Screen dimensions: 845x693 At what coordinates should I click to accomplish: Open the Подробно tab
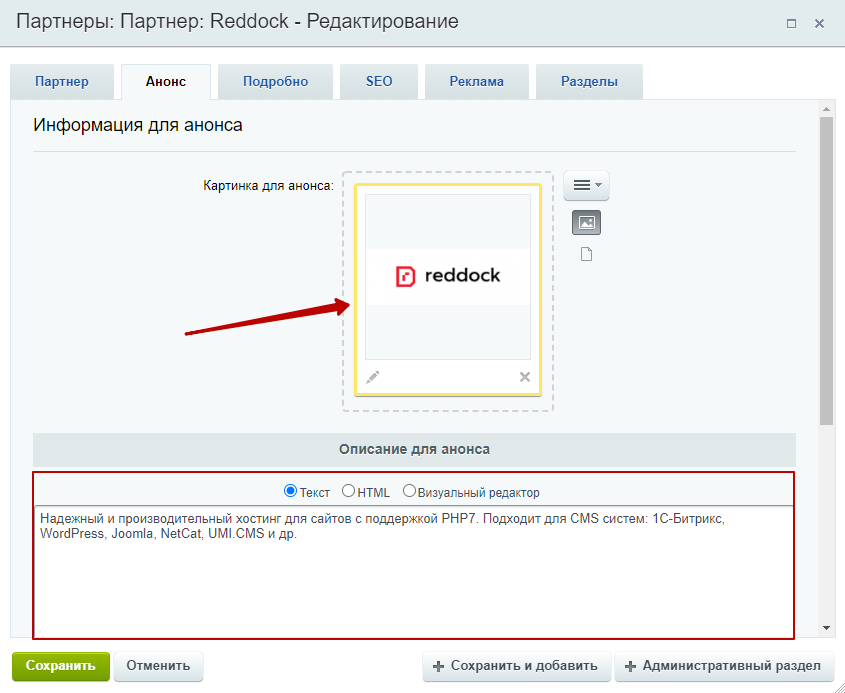click(x=275, y=81)
